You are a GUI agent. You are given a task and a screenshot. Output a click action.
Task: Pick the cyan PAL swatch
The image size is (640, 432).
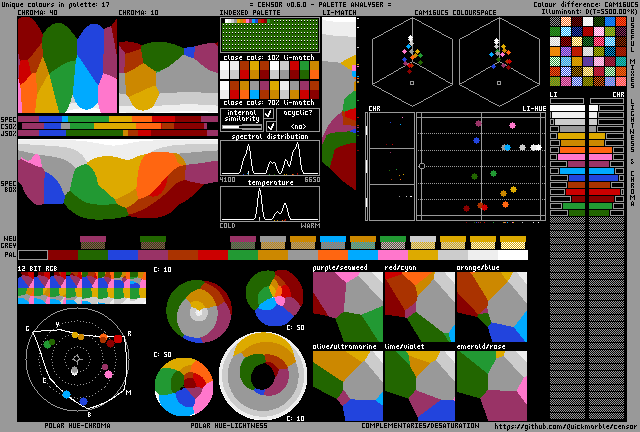[363, 255]
